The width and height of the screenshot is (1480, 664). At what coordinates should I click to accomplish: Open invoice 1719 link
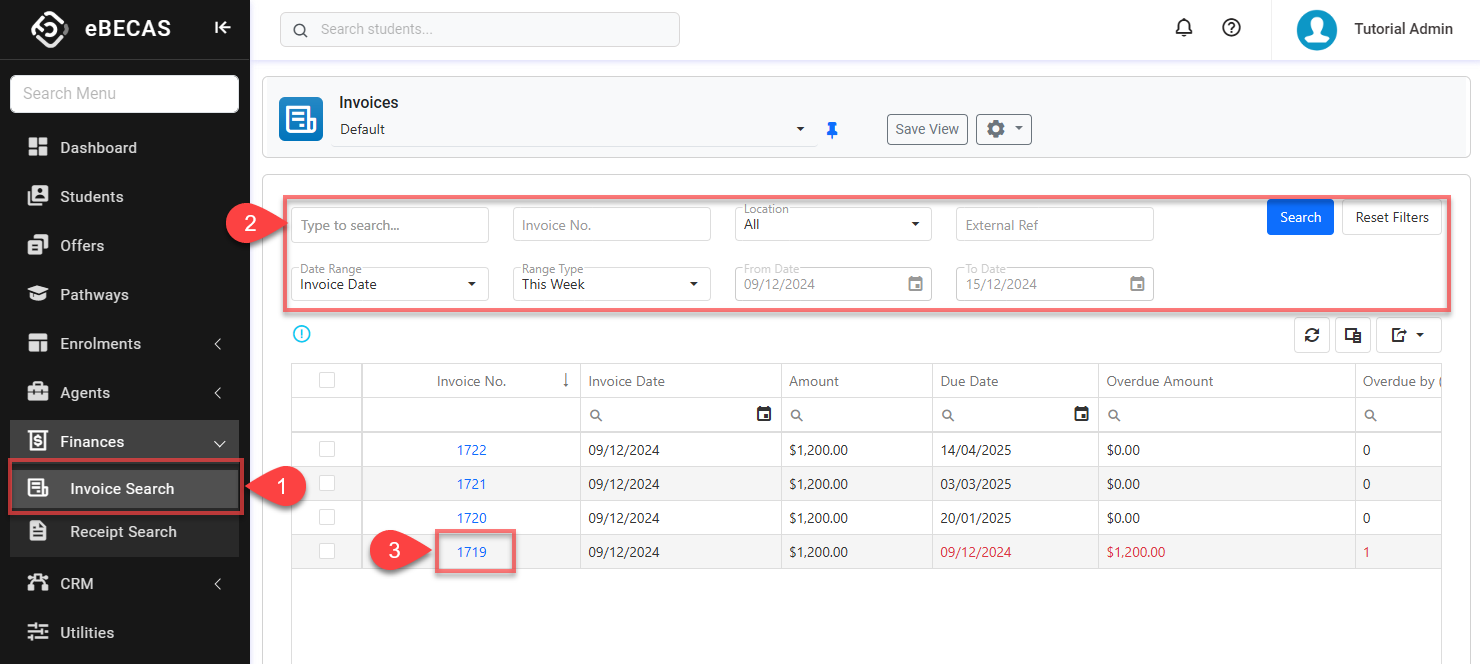[471, 552]
